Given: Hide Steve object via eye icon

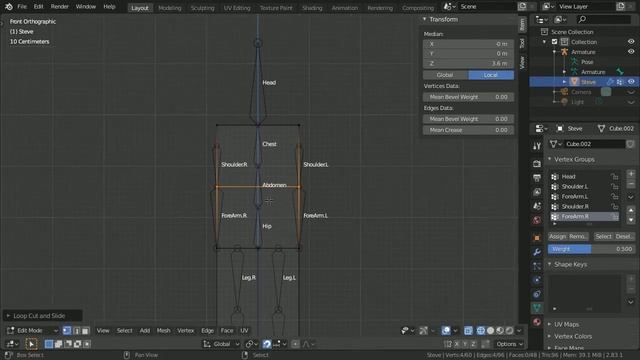Looking at the screenshot, I should click(631, 82).
